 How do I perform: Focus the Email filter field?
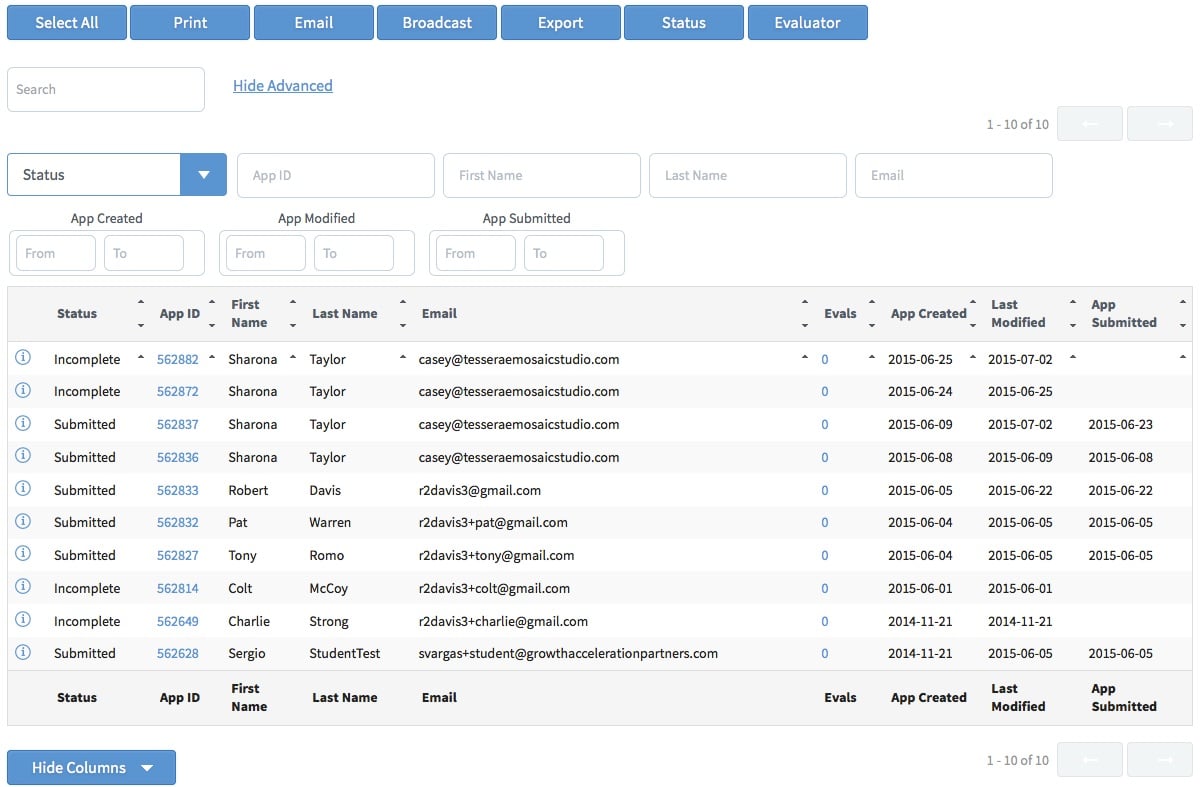point(954,175)
